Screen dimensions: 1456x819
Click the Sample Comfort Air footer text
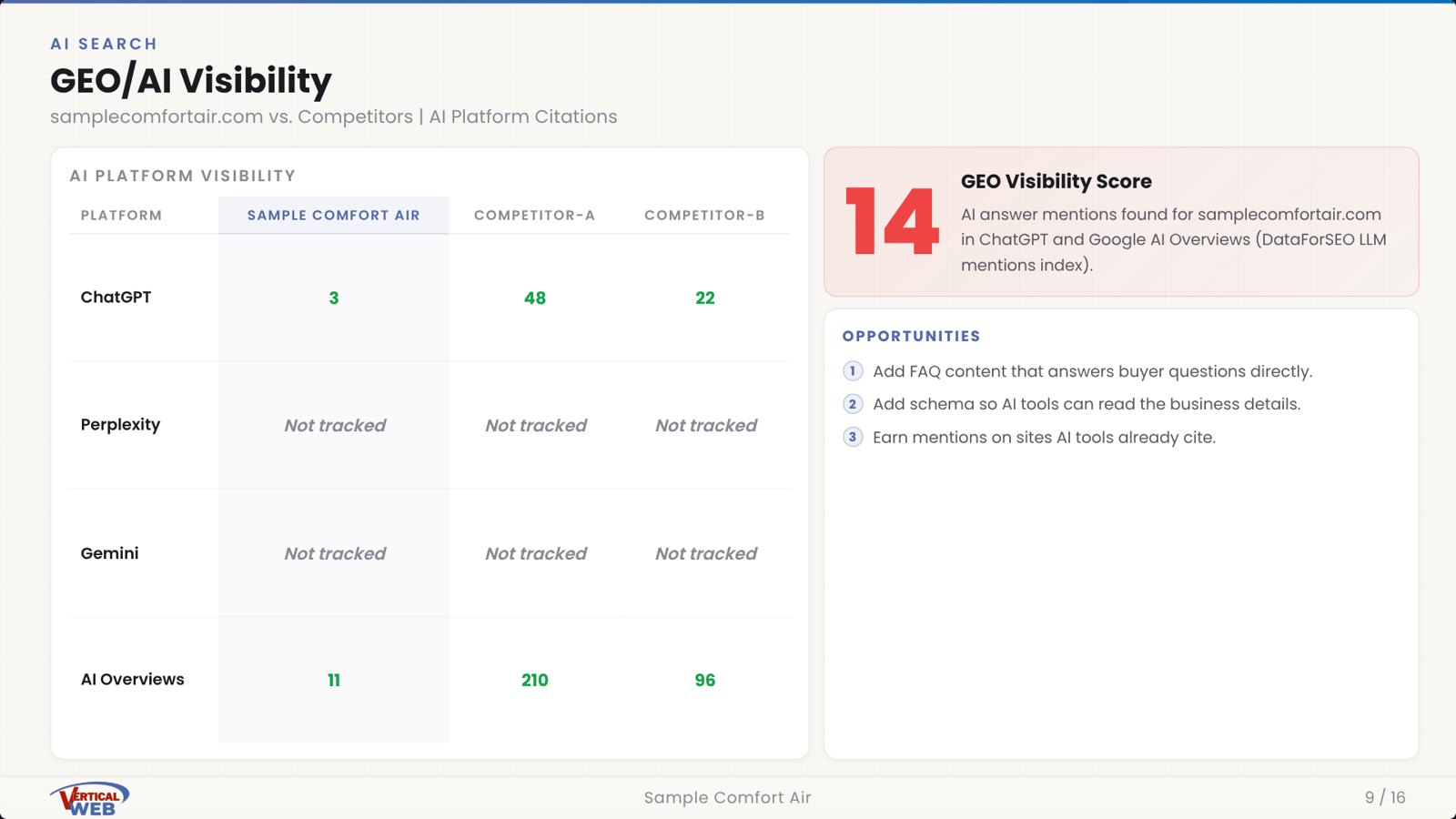point(727,797)
